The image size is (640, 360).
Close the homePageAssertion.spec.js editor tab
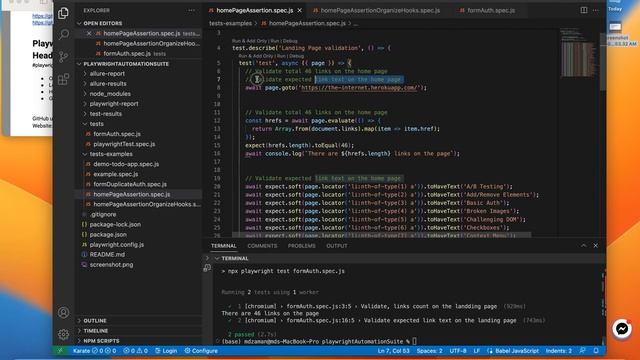pyautogui.click(x=300, y=10)
